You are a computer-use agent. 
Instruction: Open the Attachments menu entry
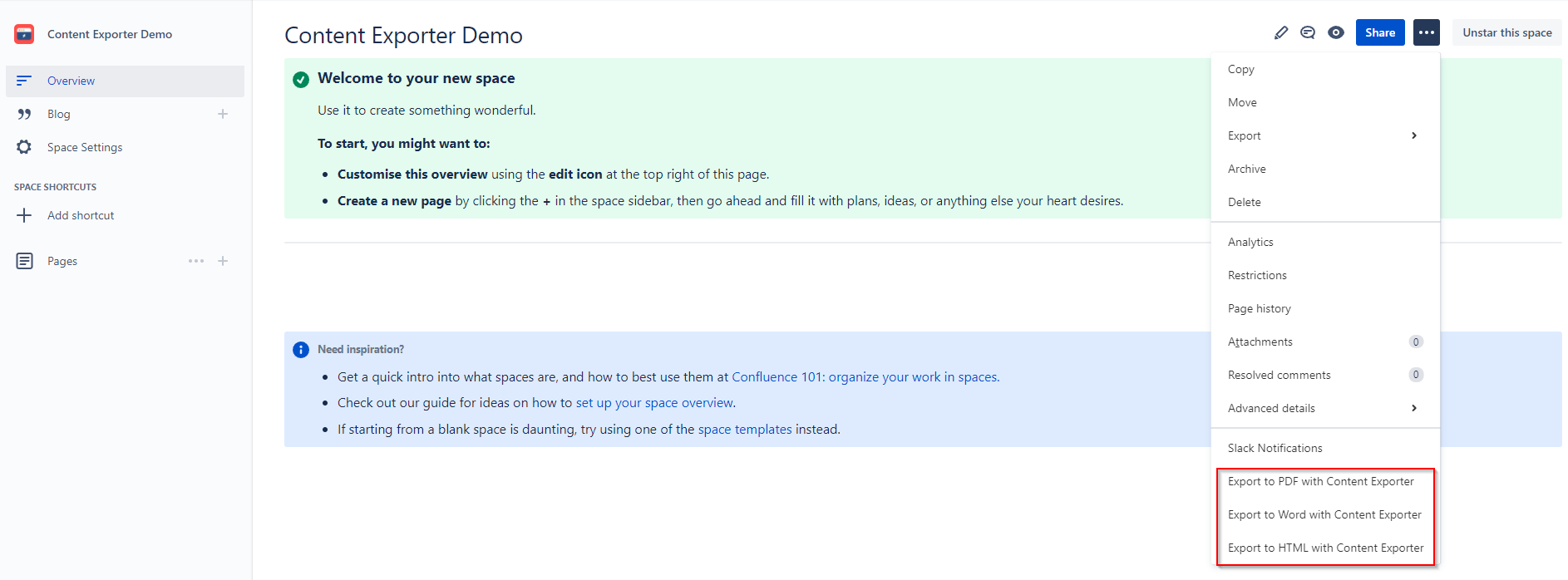pyautogui.click(x=1325, y=342)
